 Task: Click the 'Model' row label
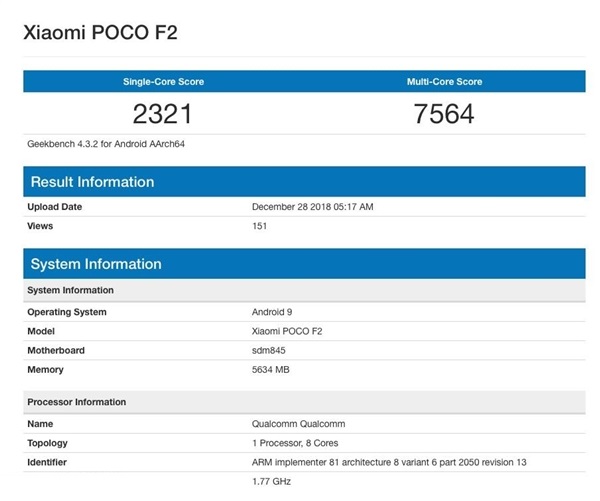(x=41, y=331)
